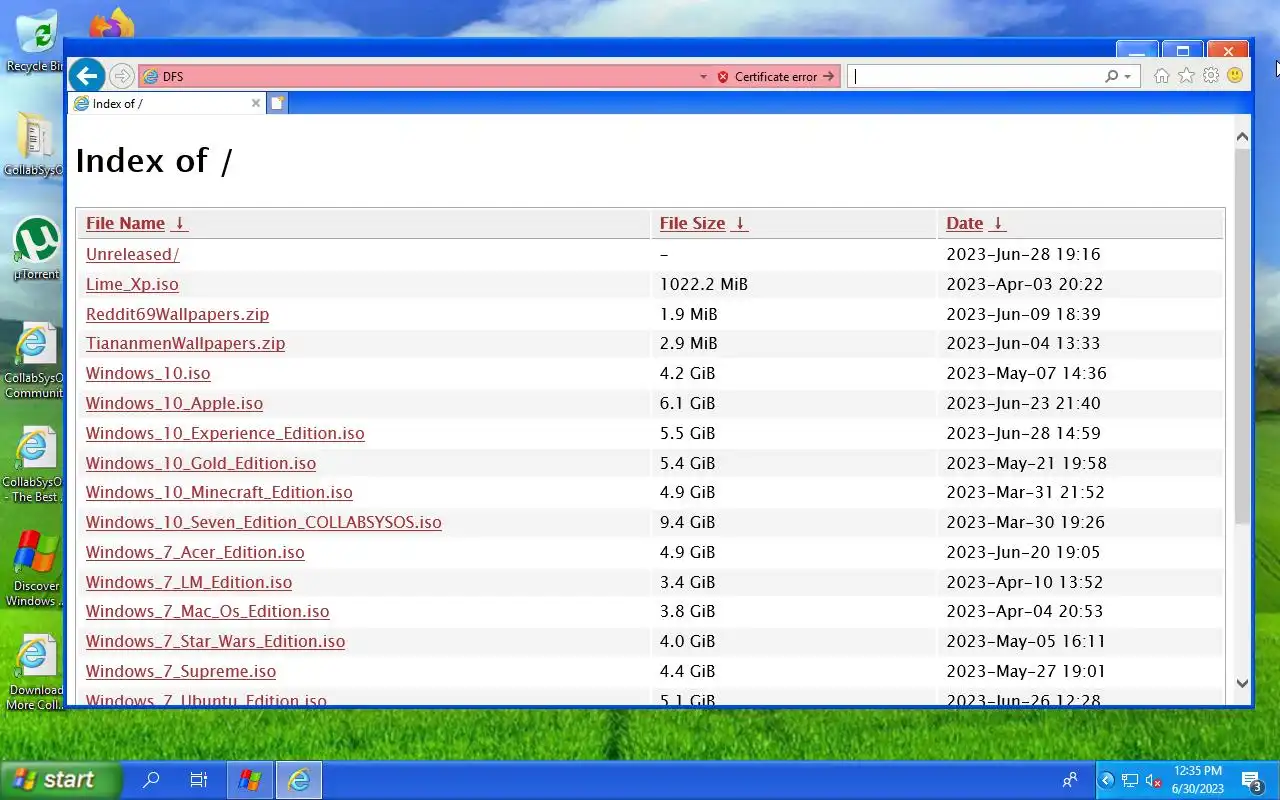Switch to Internet Explorer taskbar button
This screenshot has width=1280, height=800.
(299, 780)
